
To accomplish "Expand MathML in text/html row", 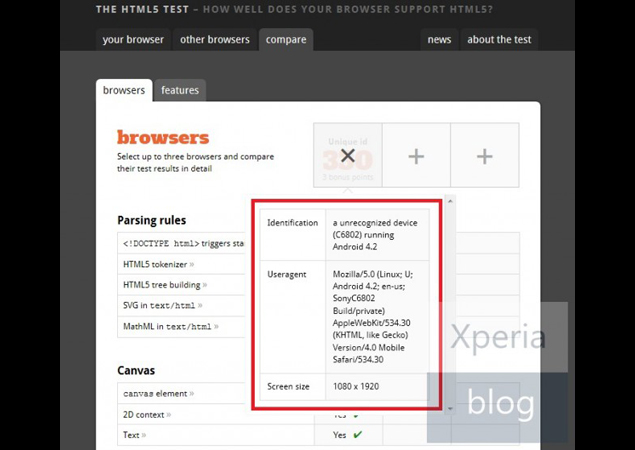I will [x=171, y=326].
